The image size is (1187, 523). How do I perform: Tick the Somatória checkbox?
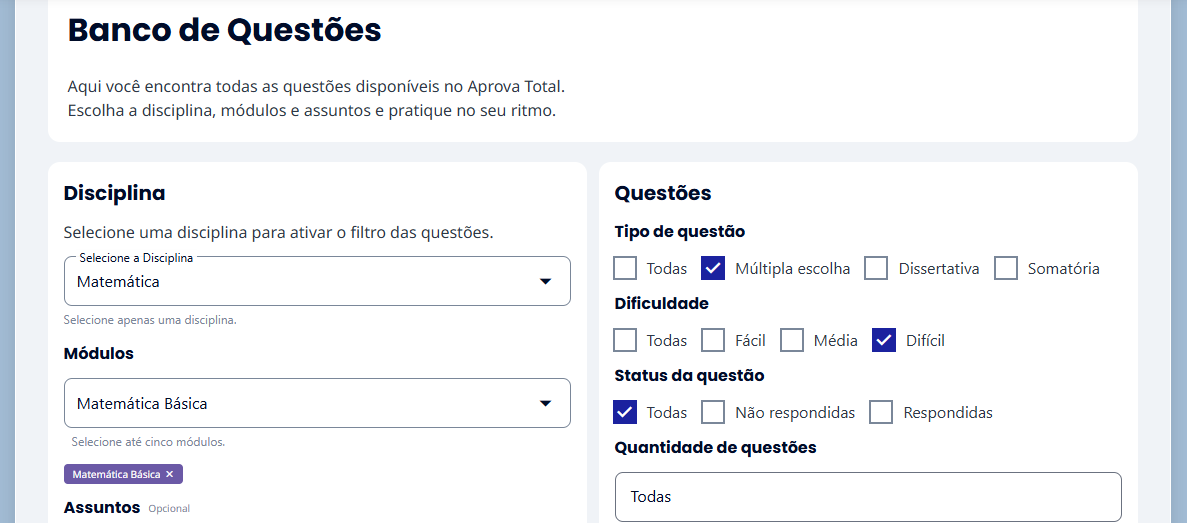pyautogui.click(x=1005, y=268)
